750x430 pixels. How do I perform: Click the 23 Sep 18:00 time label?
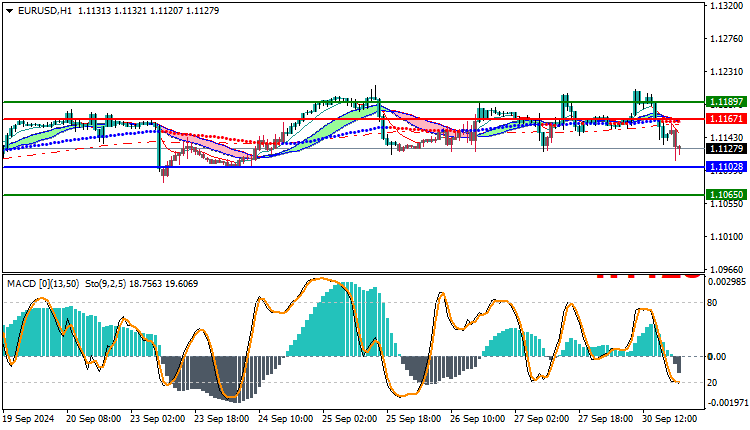tap(222, 419)
